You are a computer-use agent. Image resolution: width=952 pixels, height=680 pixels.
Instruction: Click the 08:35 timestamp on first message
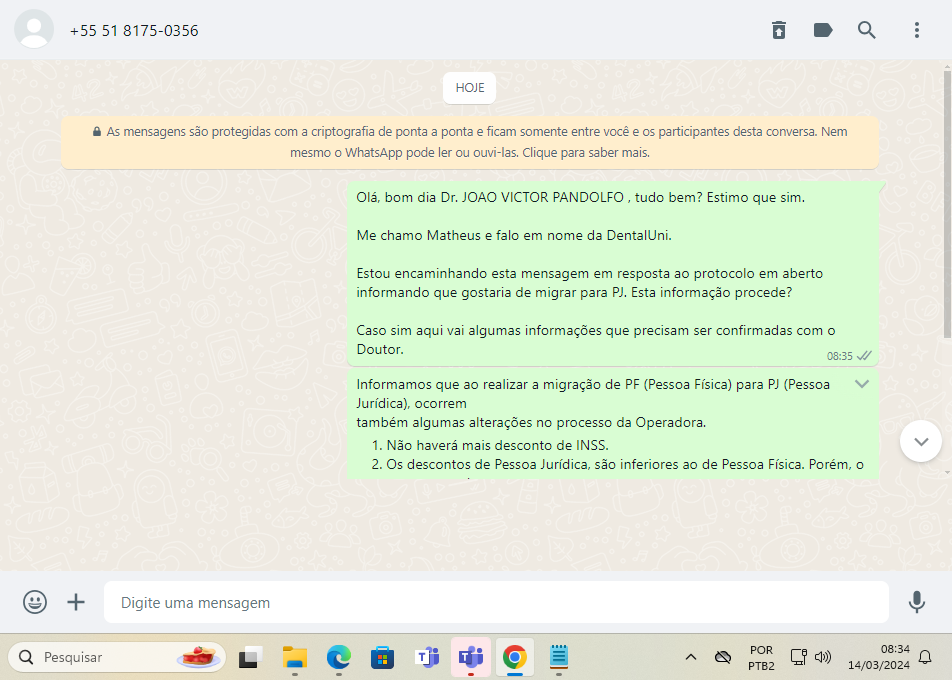[x=839, y=356]
